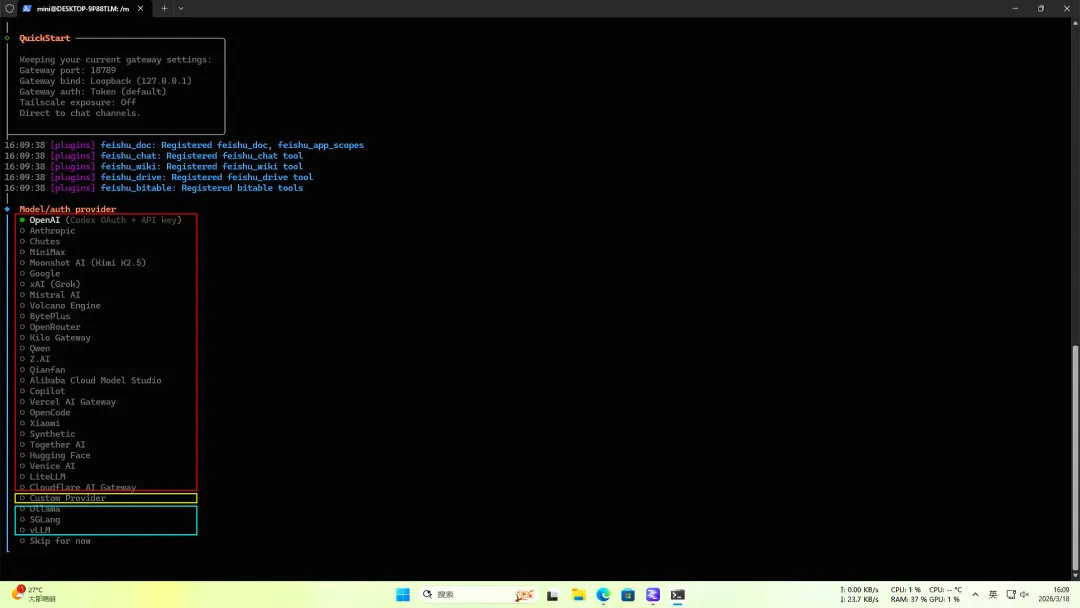The image size is (1080, 608).
Task: Select OpenRouter in the list
Action: point(50,327)
